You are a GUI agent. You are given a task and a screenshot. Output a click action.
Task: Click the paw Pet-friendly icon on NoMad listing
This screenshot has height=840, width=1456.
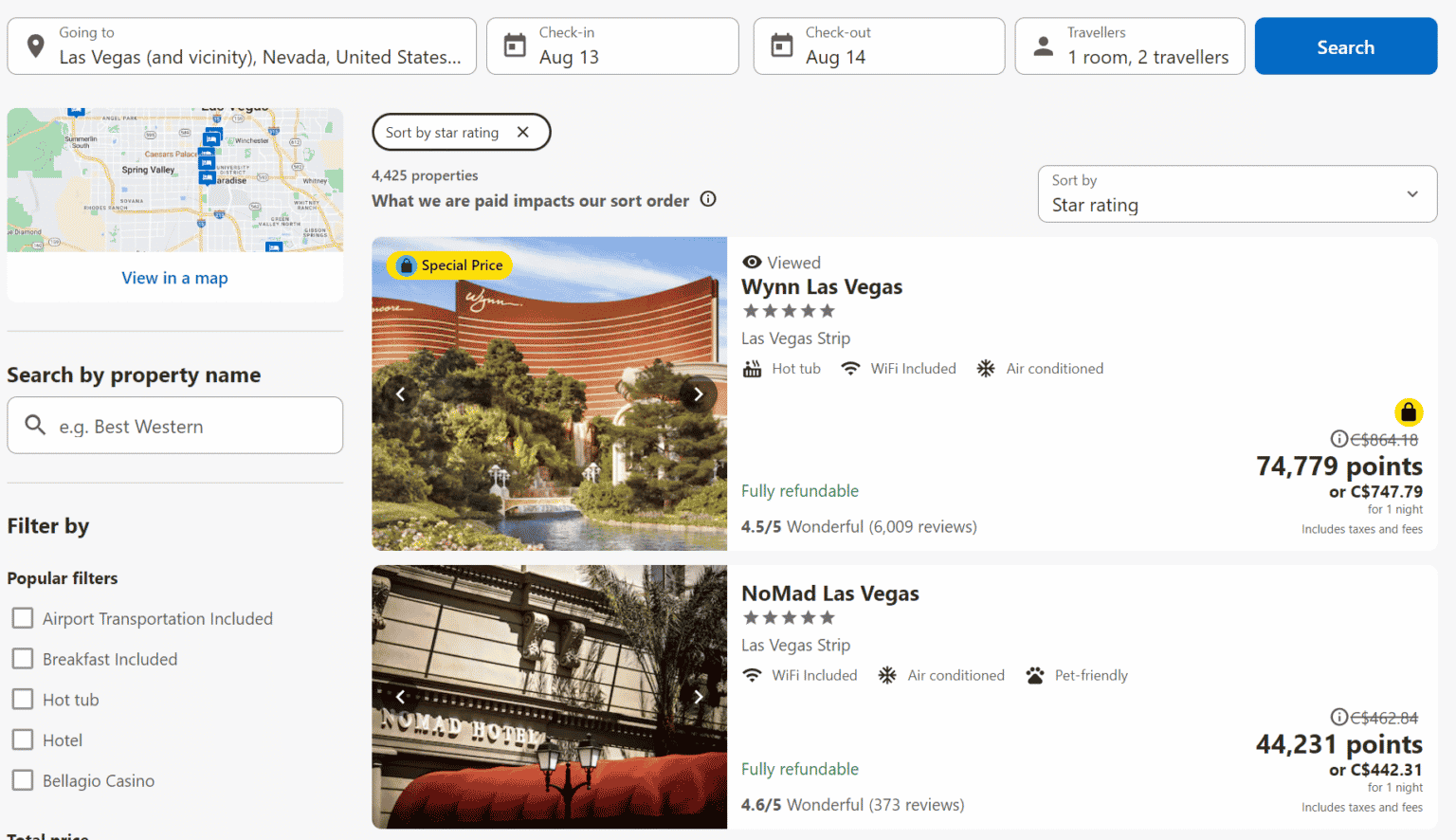tap(1034, 675)
